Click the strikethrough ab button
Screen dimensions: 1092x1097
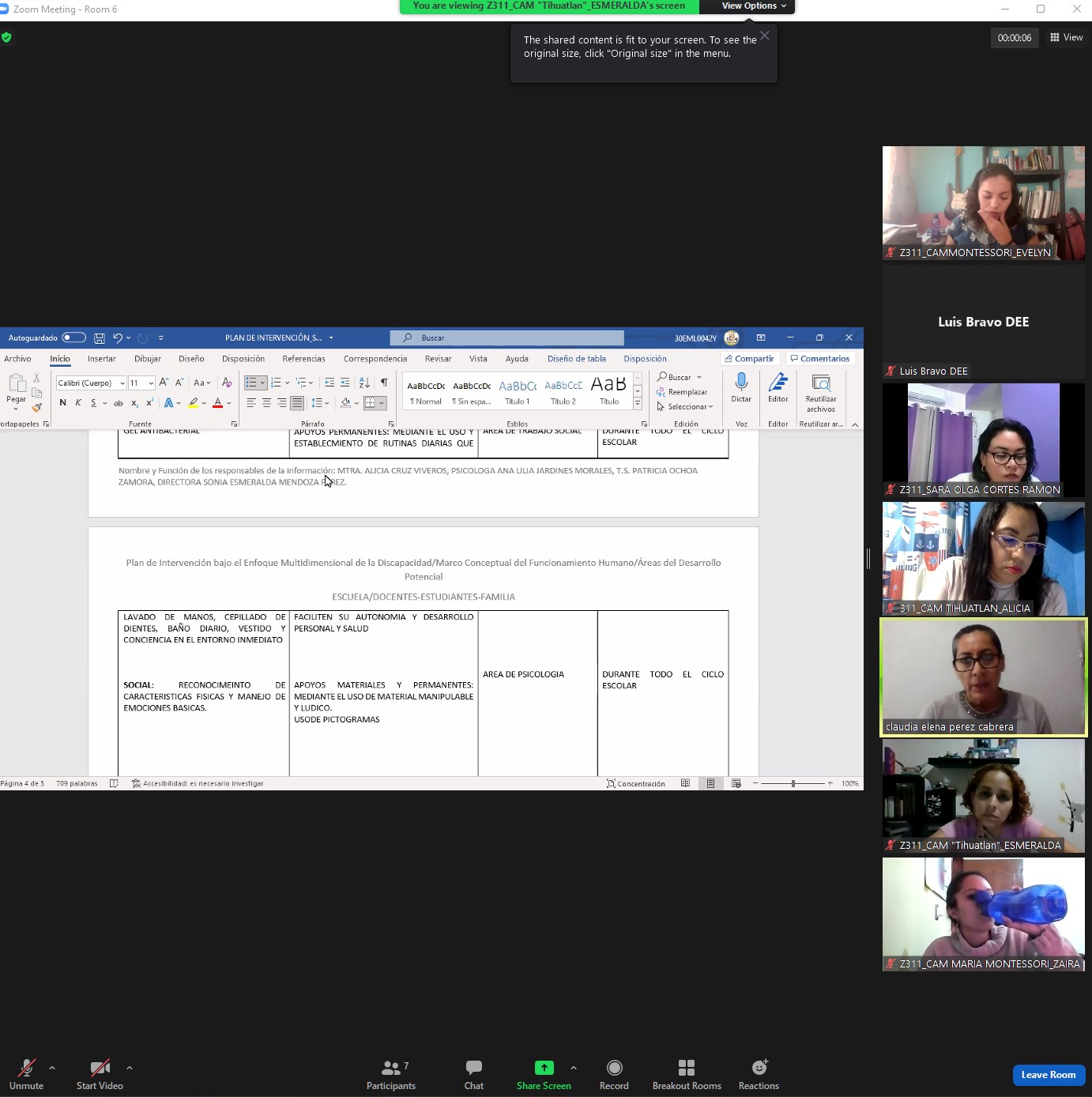tap(119, 403)
